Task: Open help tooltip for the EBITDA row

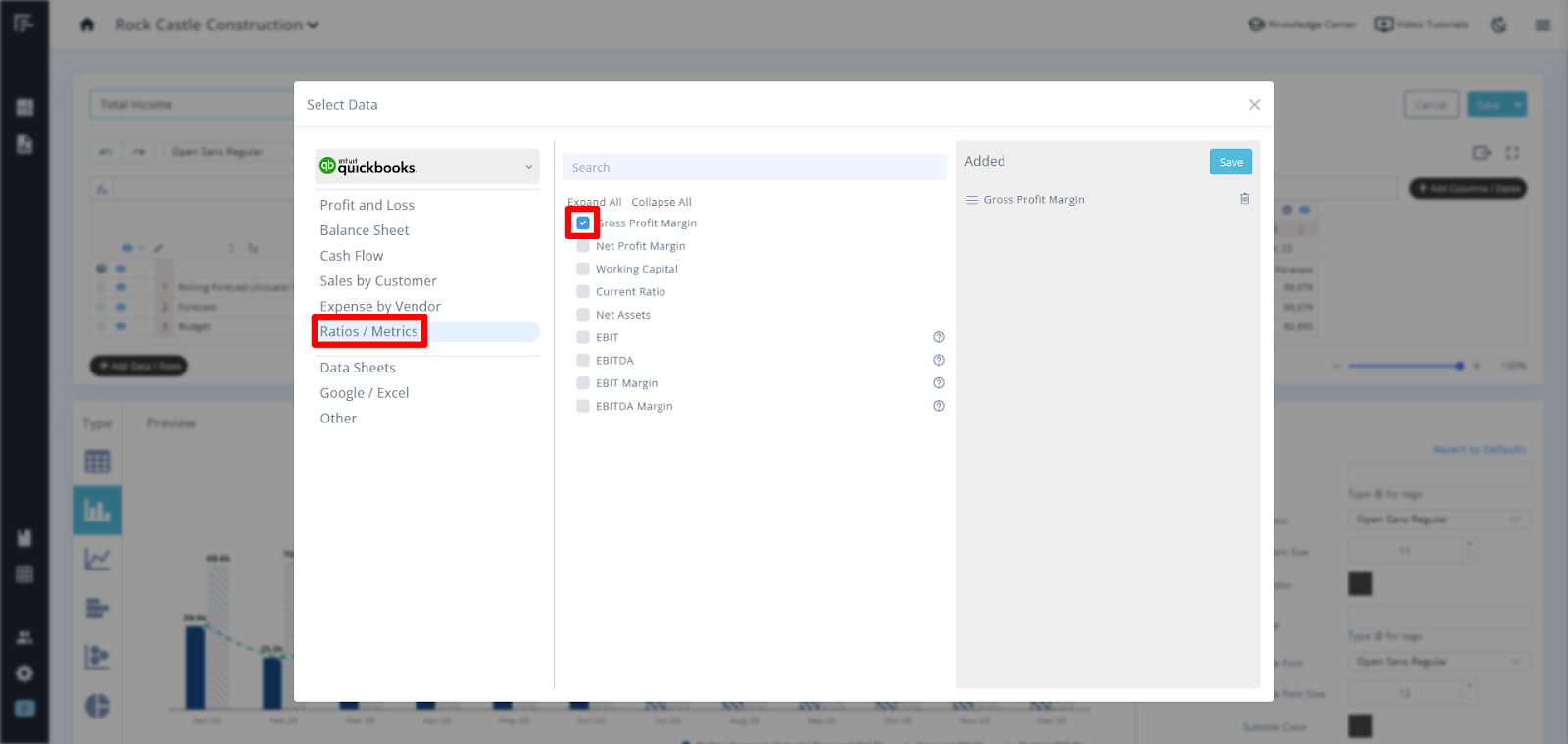Action: pyautogui.click(x=938, y=361)
